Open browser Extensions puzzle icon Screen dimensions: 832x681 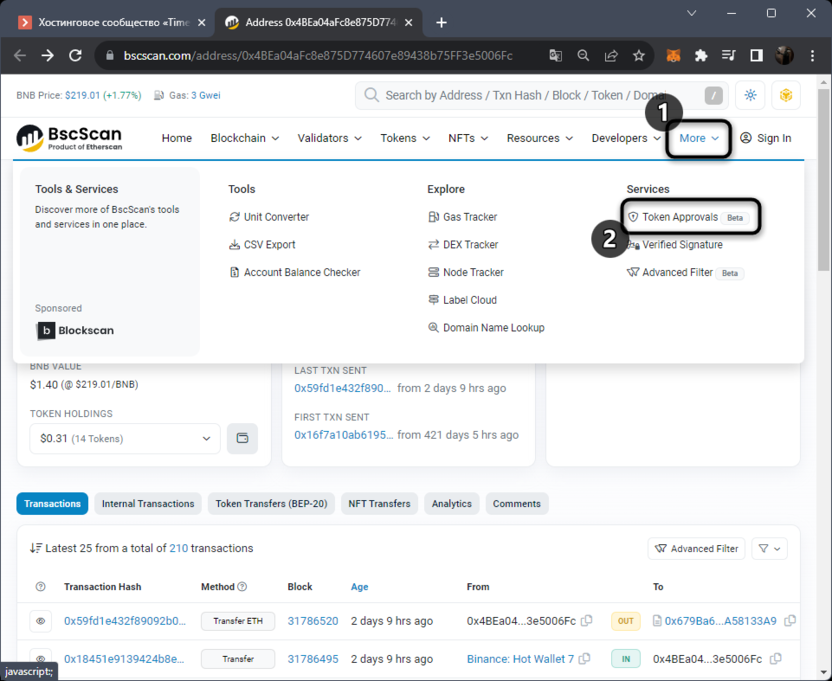(x=701, y=55)
